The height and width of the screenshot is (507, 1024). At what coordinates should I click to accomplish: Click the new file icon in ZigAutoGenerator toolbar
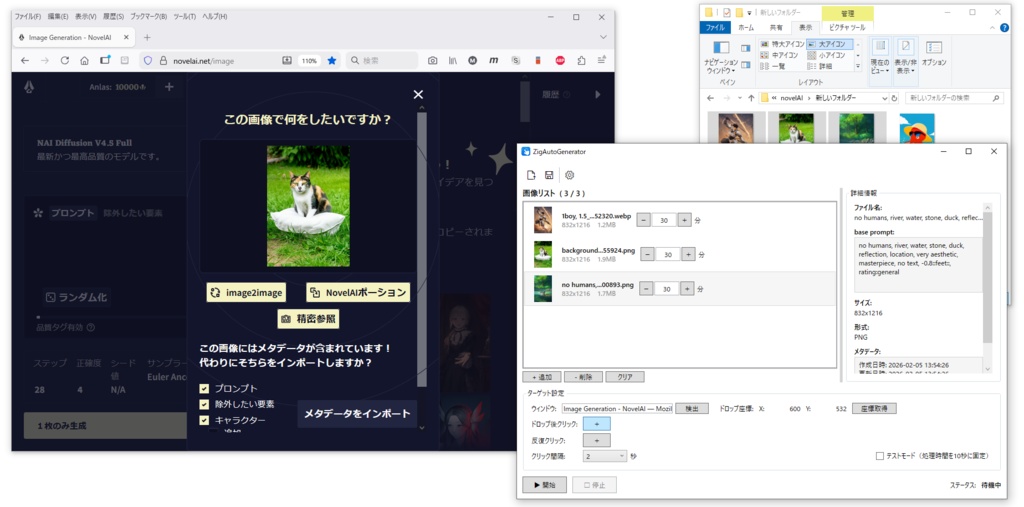click(532, 174)
